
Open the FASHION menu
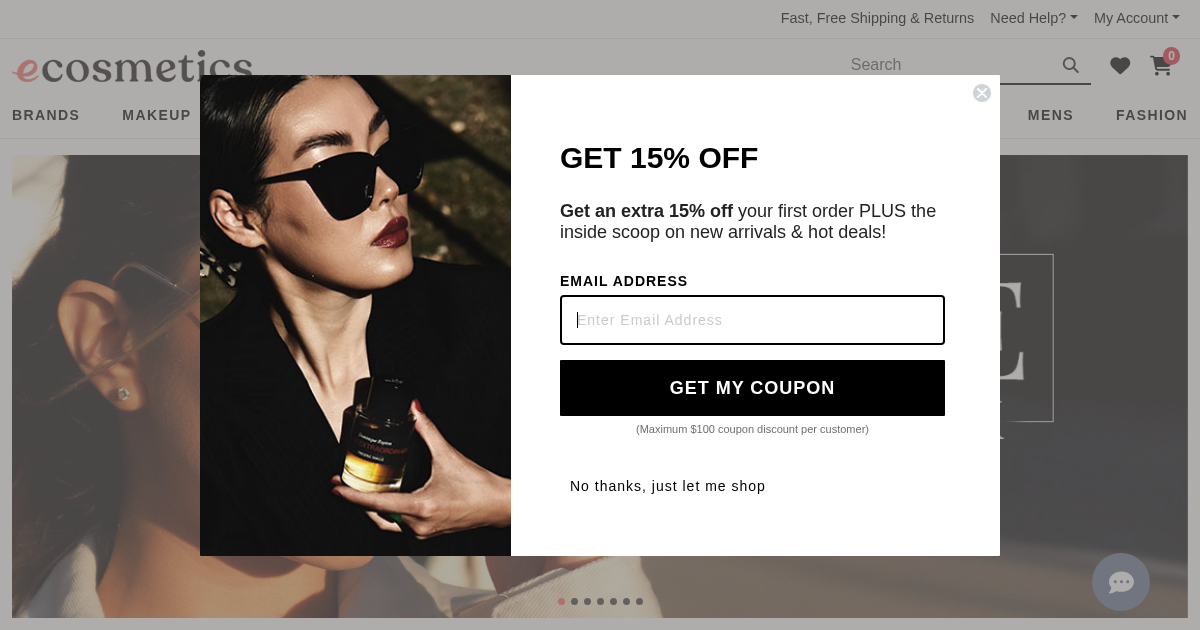tap(1152, 115)
